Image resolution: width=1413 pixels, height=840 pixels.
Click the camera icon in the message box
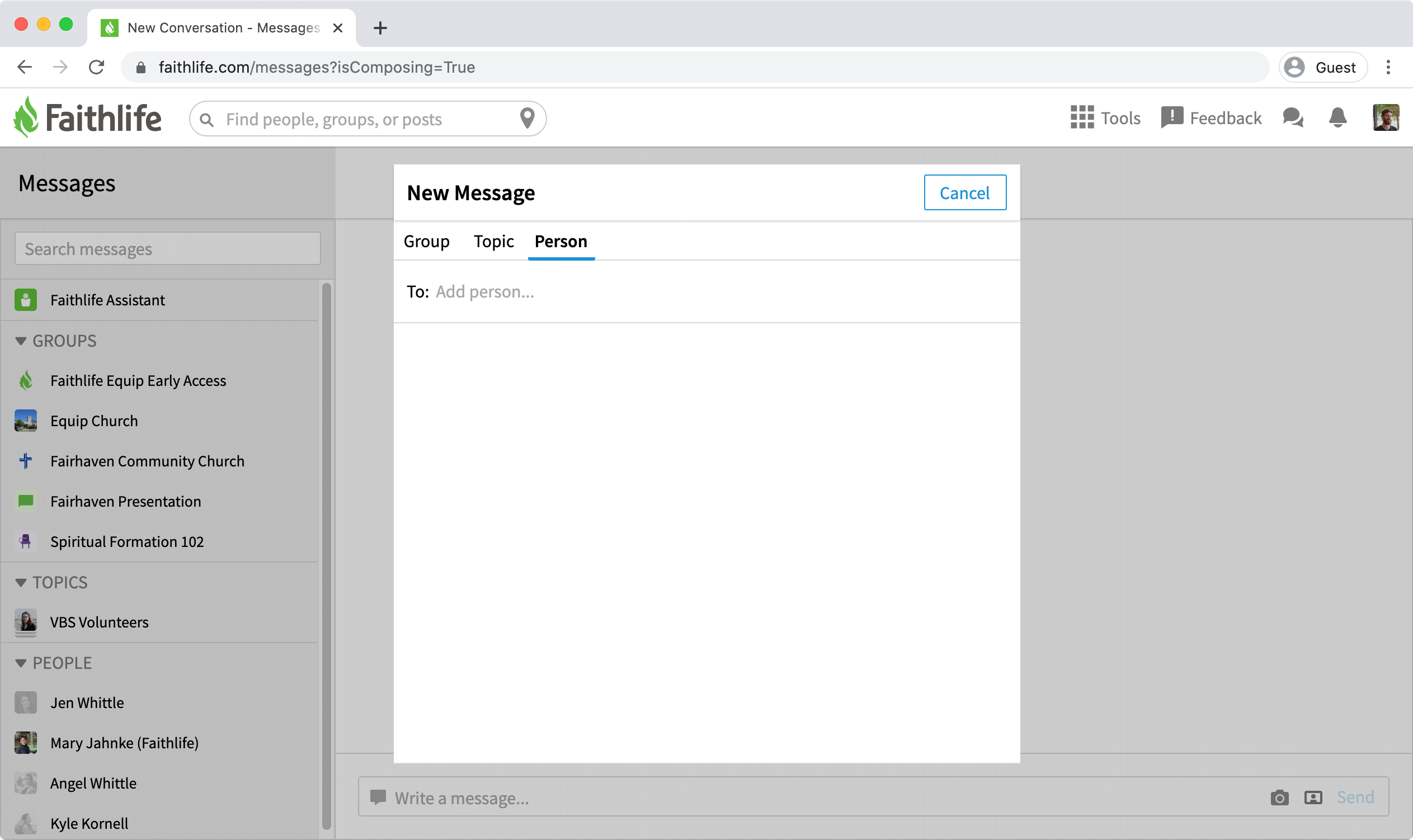coord(1279,797)
